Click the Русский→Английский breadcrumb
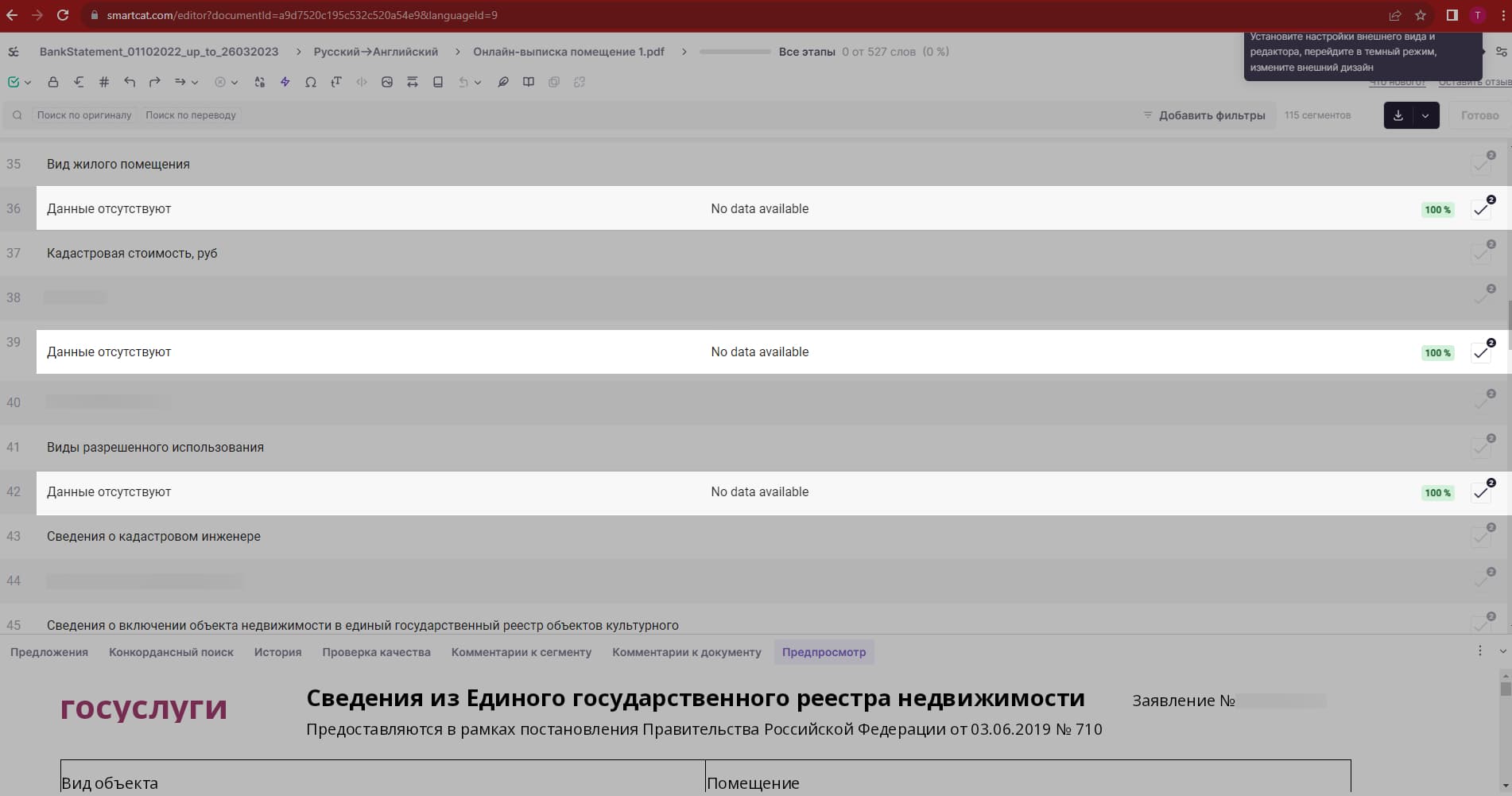1512x796 pixels. point(376,52)
